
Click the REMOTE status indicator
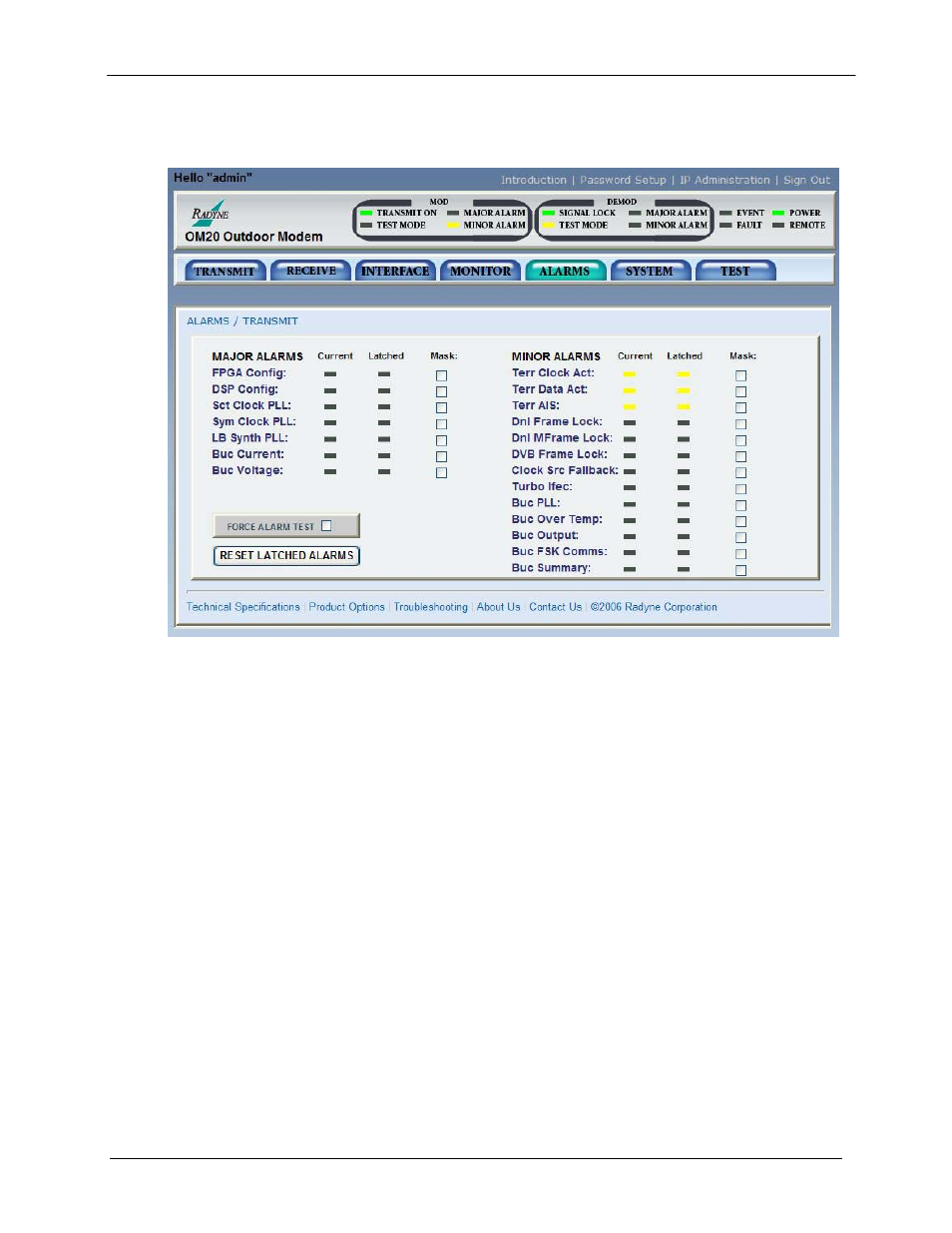click(778, 226)
